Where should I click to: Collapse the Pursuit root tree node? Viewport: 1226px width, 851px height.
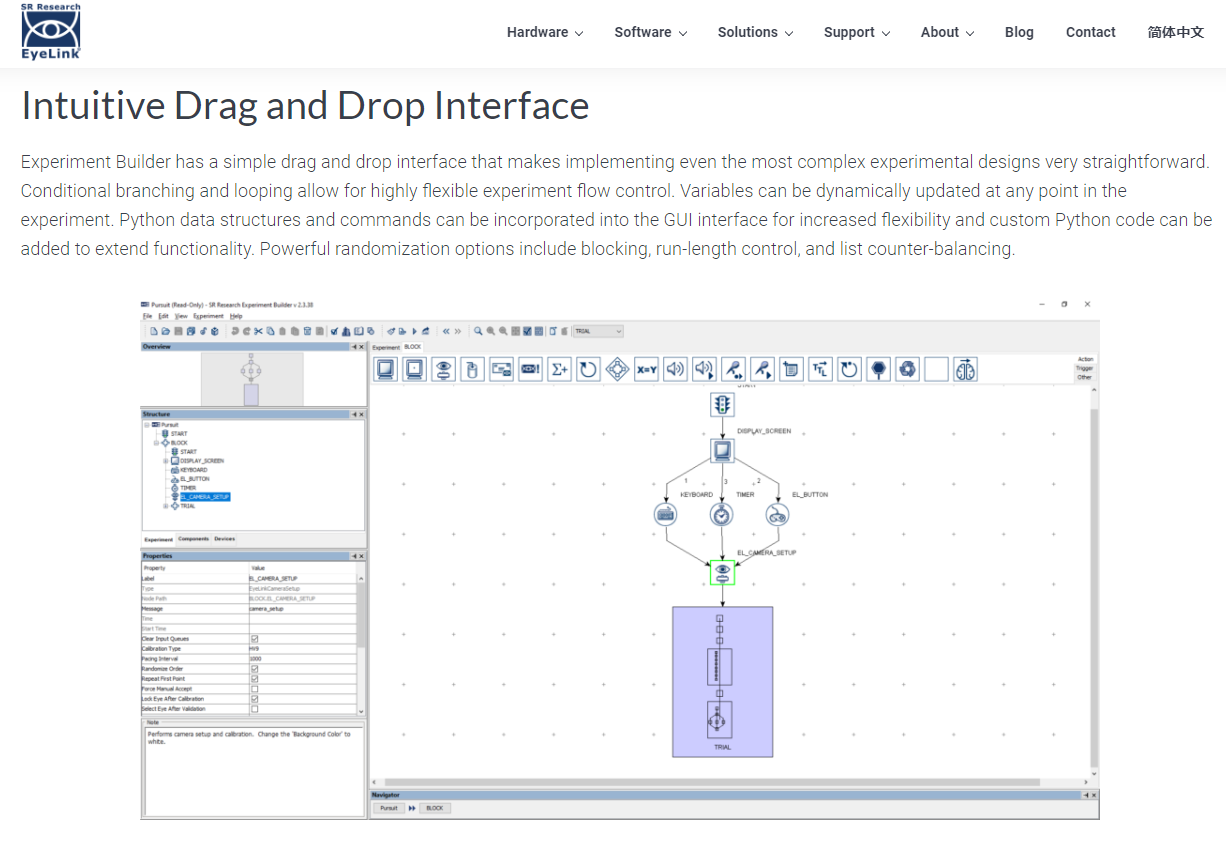(146, 425)
